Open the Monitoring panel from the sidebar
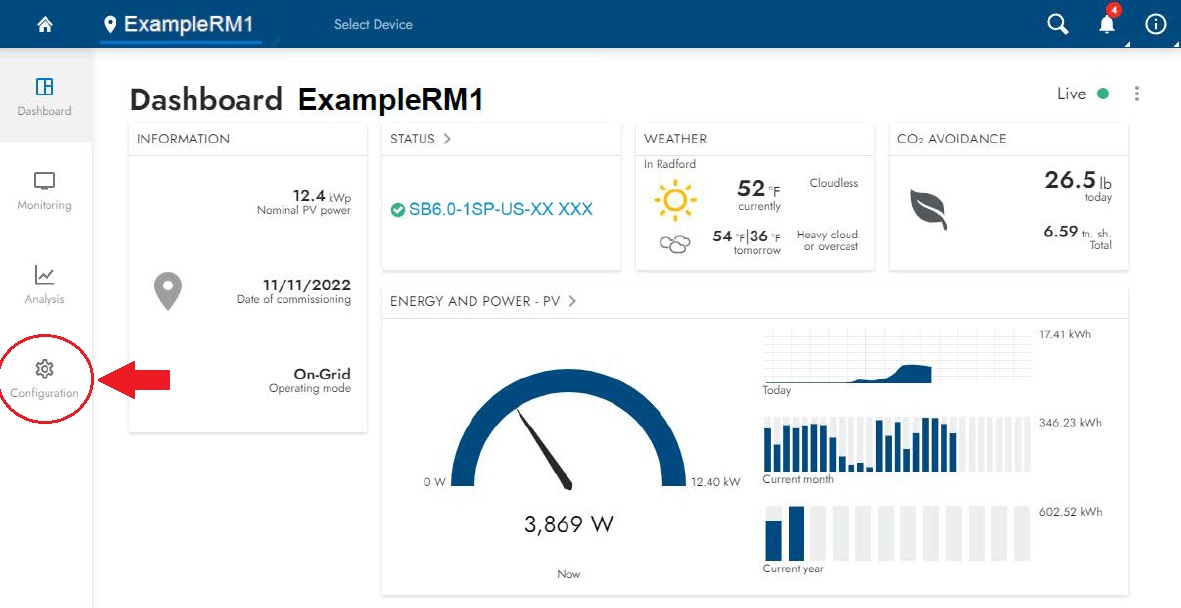The height and width of the screenshot is (608, 1181). coord(44,190)
